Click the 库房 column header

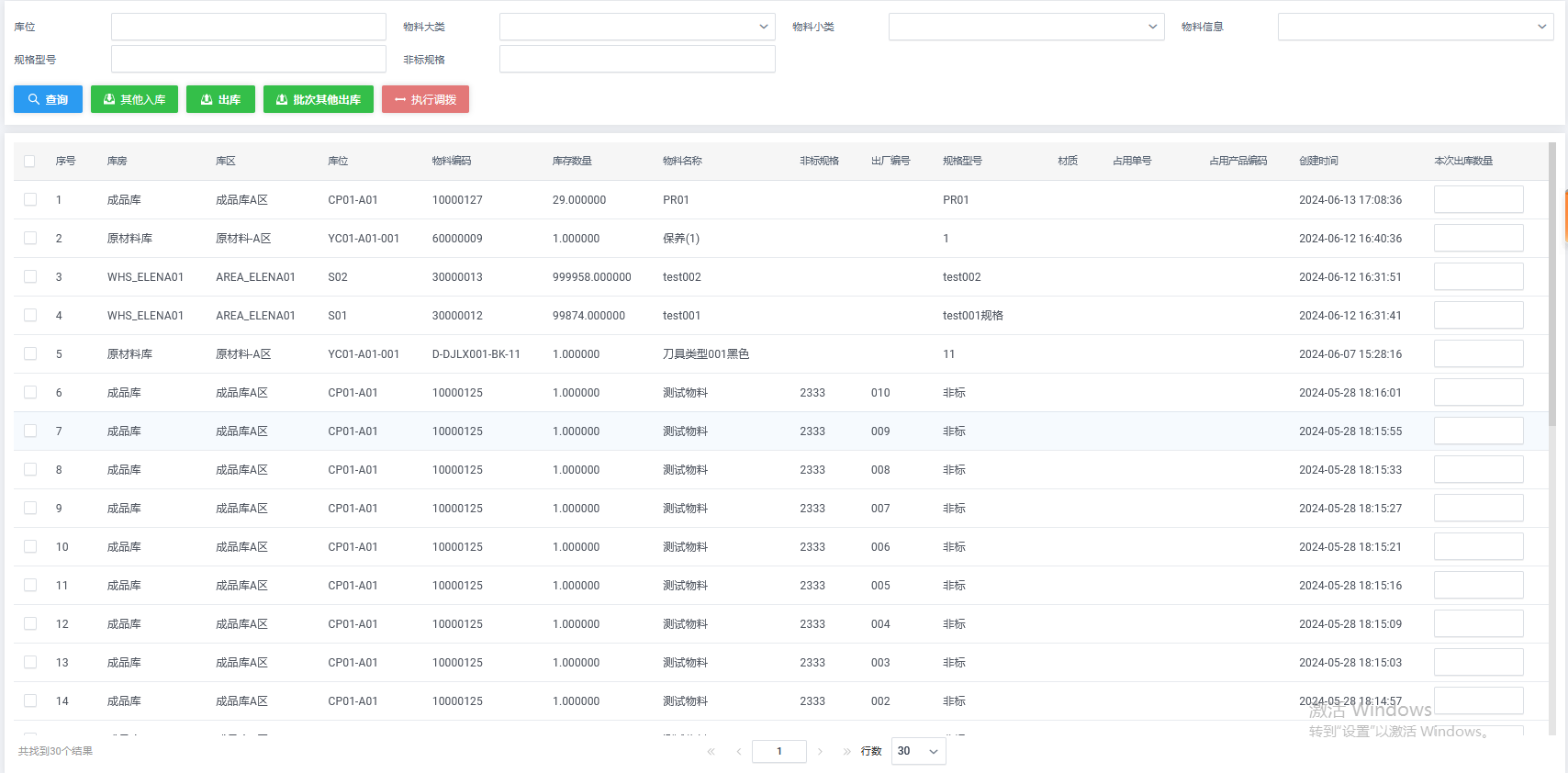(118, 161)
